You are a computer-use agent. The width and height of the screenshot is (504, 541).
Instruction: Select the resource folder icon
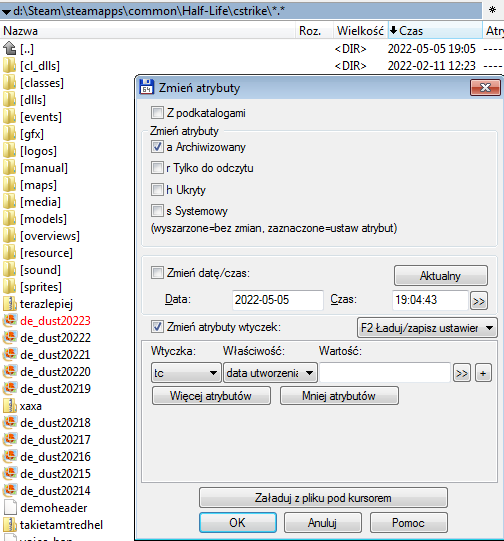click(10, 253)
